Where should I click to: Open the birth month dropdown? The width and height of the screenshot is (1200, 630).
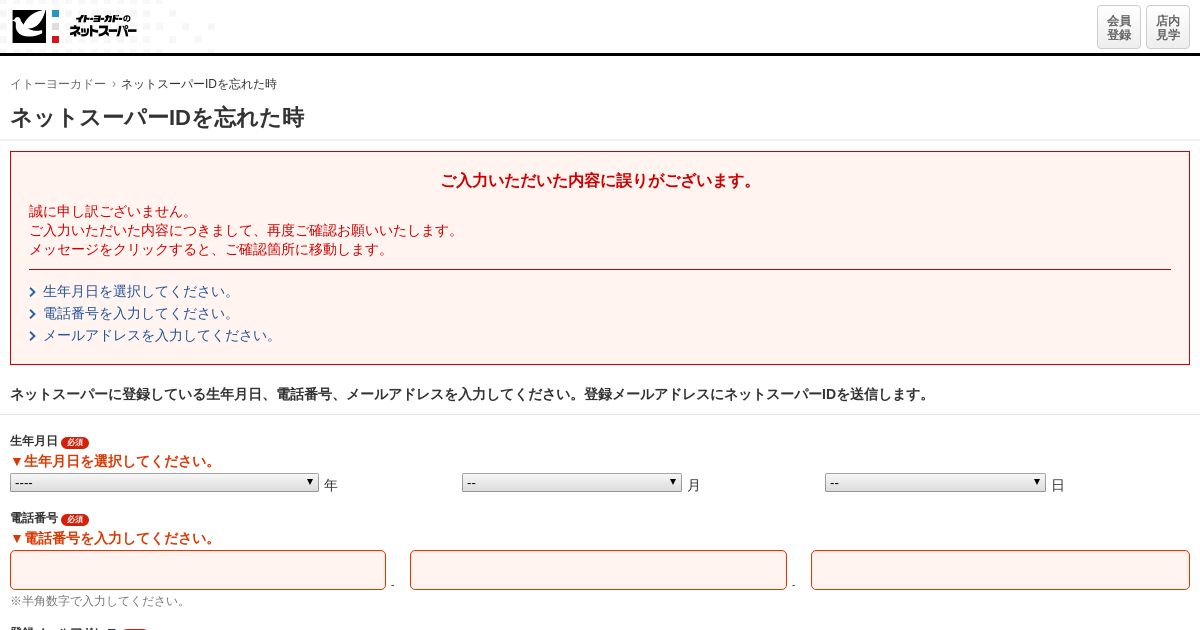572,483
